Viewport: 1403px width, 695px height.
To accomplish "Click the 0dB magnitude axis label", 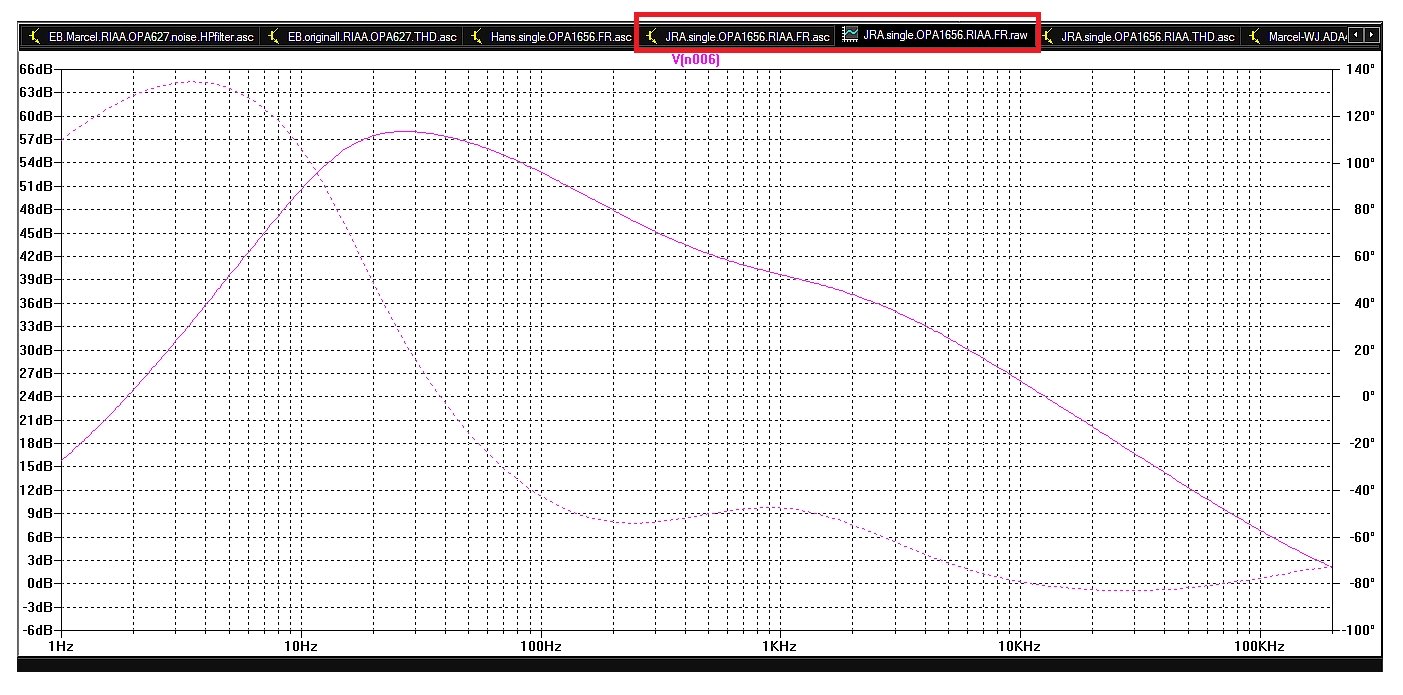I will 39,583.
